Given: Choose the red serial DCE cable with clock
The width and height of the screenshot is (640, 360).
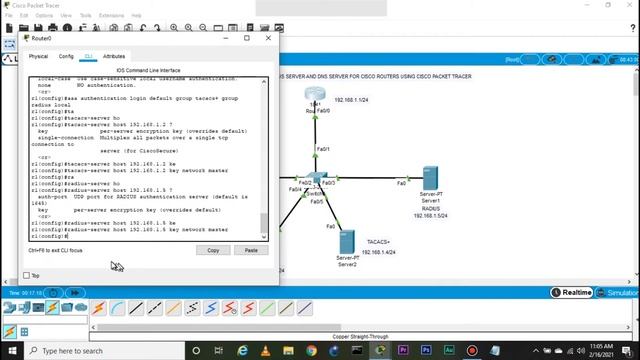Looking at the screenshot, I should [230, 308].
